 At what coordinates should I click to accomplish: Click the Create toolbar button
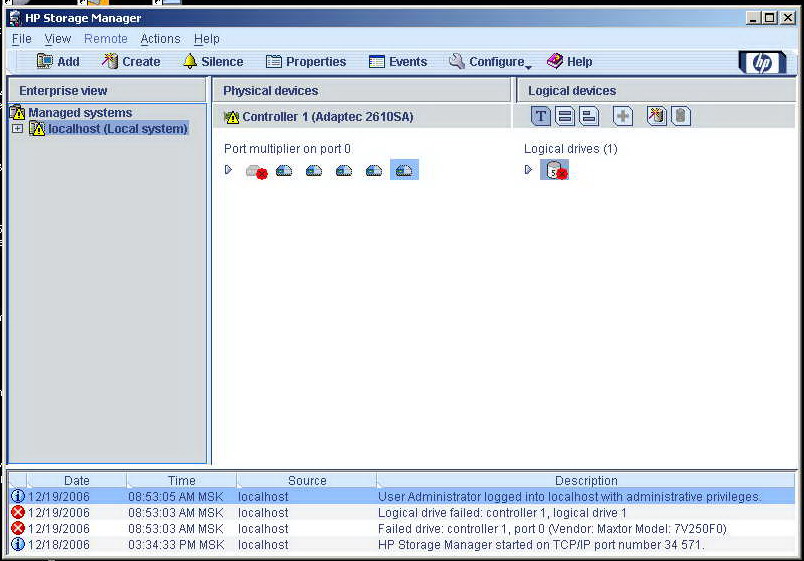[x=130, y=62]
